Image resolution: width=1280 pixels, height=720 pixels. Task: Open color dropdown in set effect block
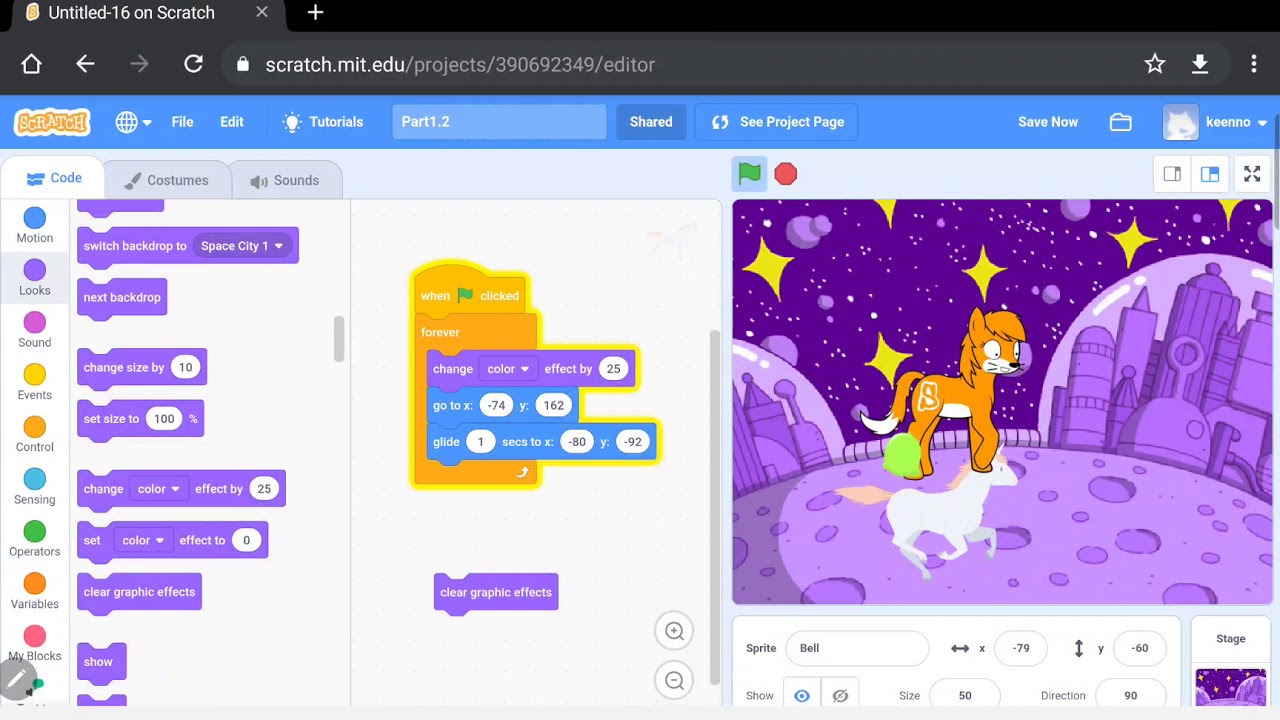(x=143, y=540)
